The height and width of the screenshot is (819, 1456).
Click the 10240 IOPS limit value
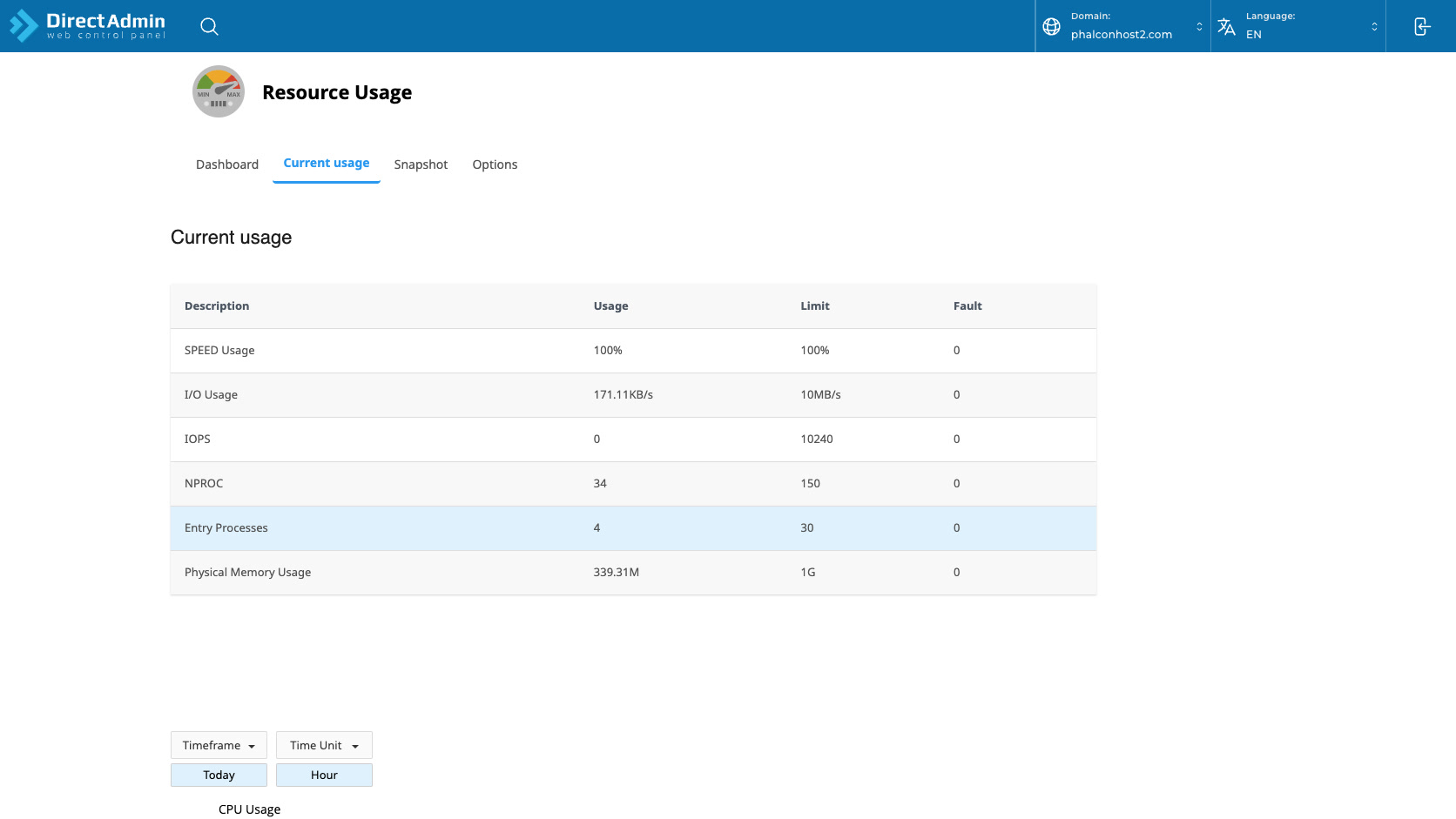click(x=817, y=439)
